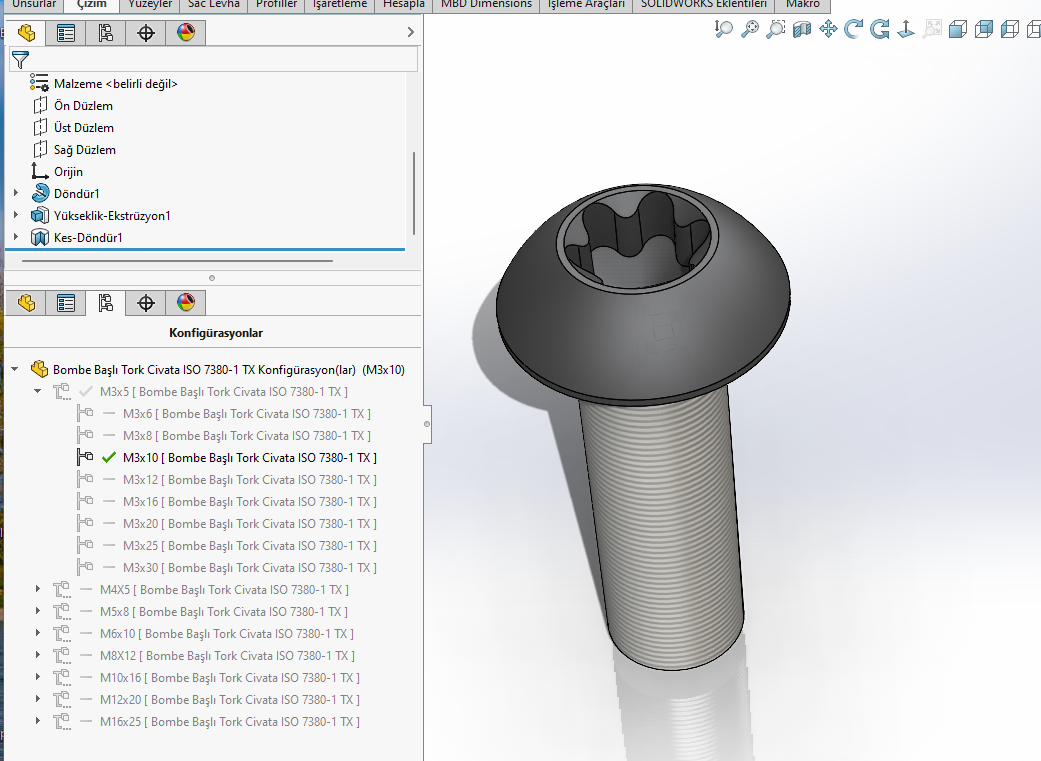Expand the M16x25 configuration node
Image resolution: width=1041 pixels, height=761 pixels.
point(39,722)
